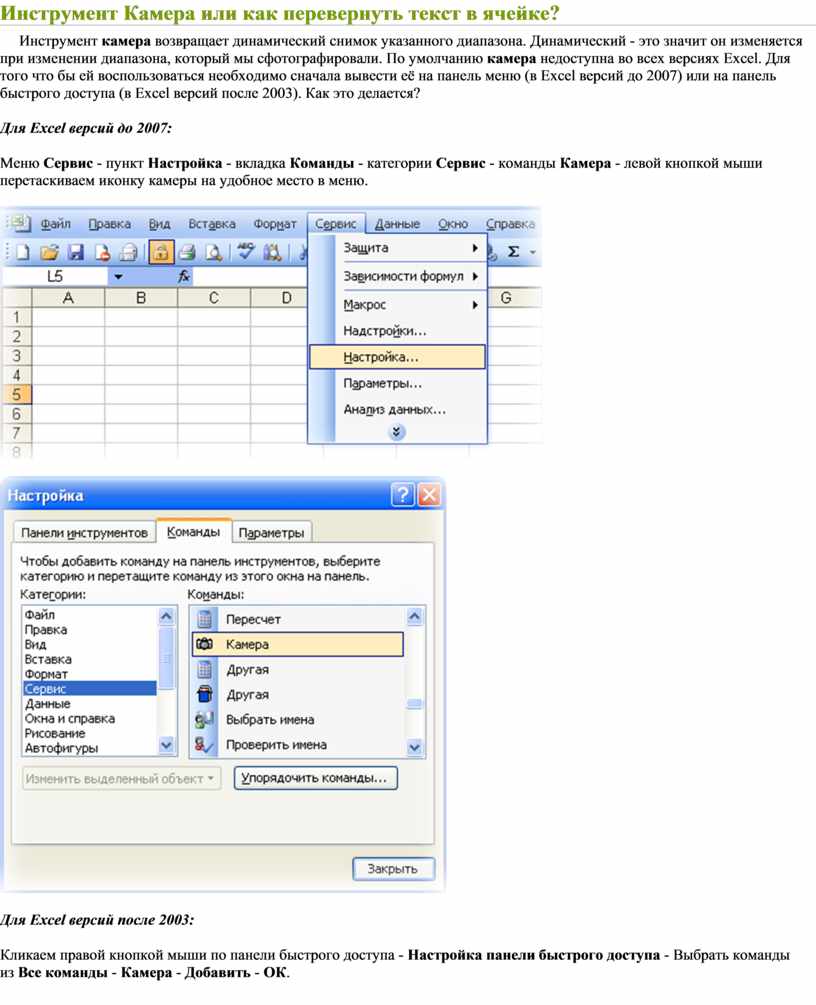
Task: Click the Save floppy disk icon
Action: [x=75, y=253]
